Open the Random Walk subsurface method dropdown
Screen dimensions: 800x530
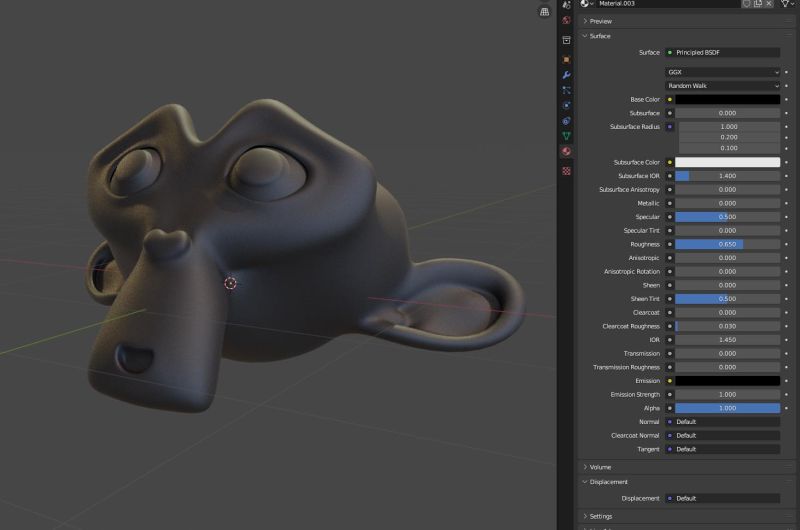pyautogui.click(x=722, y=86)
